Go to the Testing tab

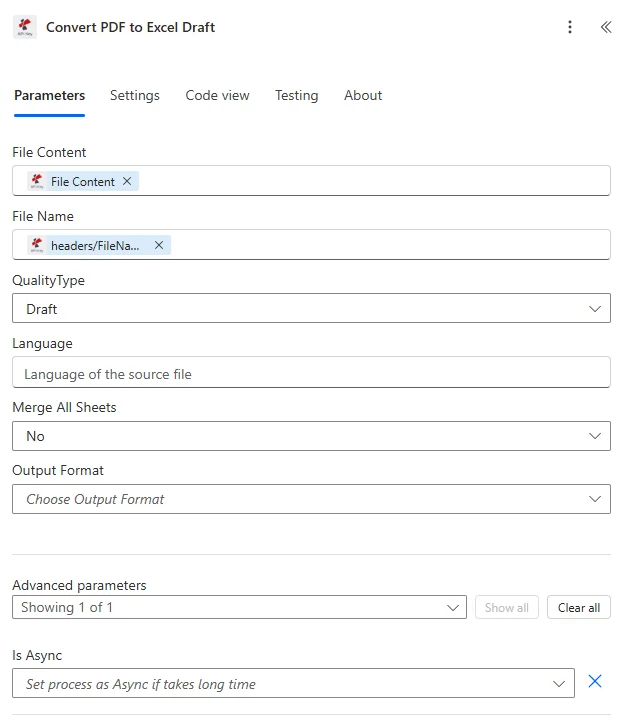click(297, 96)
